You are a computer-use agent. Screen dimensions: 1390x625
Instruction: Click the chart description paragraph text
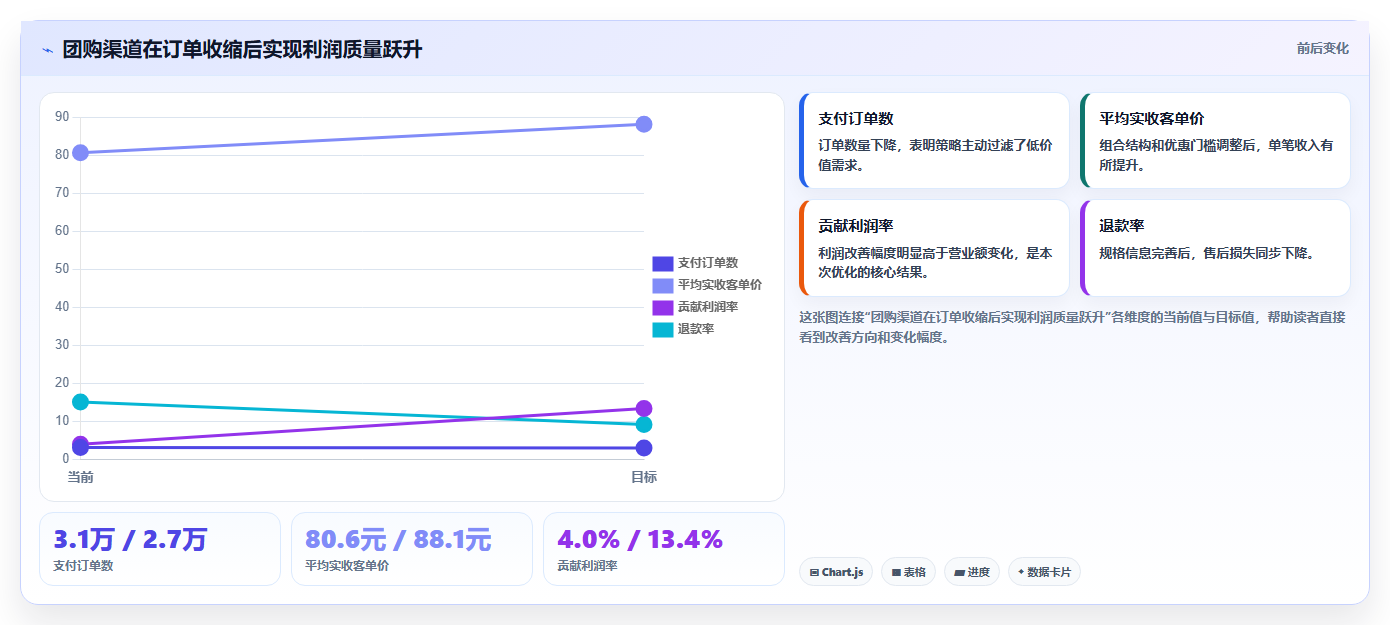pyautogui.click(x=1072, y=327)
